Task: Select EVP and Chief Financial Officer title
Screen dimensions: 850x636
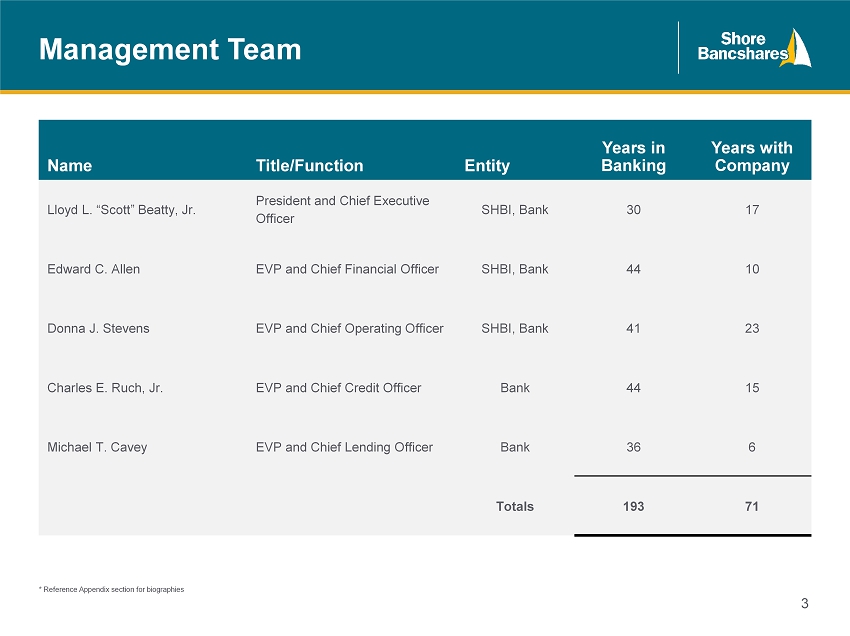Action: [x=347, y=269]
